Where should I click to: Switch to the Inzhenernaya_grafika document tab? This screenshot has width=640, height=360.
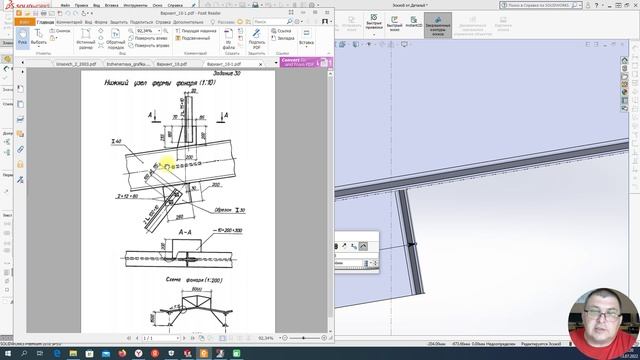point(129,64)
